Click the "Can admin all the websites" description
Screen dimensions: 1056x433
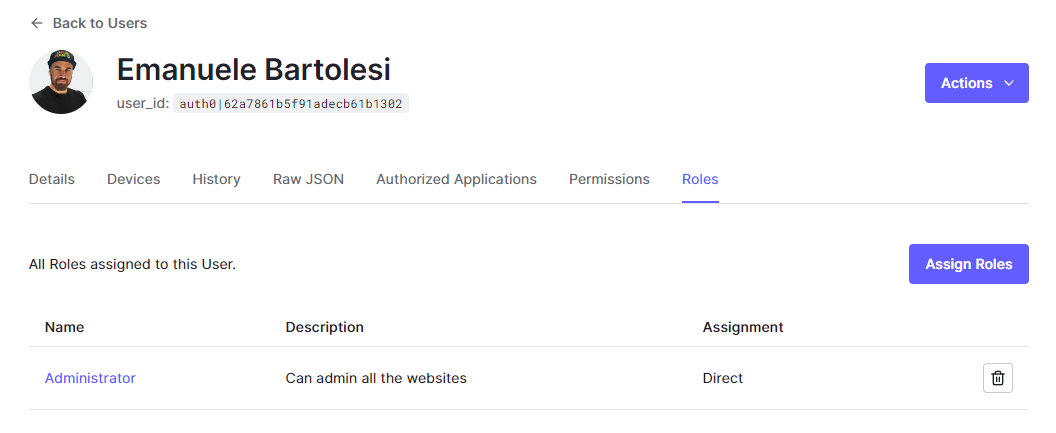point(376,378)
